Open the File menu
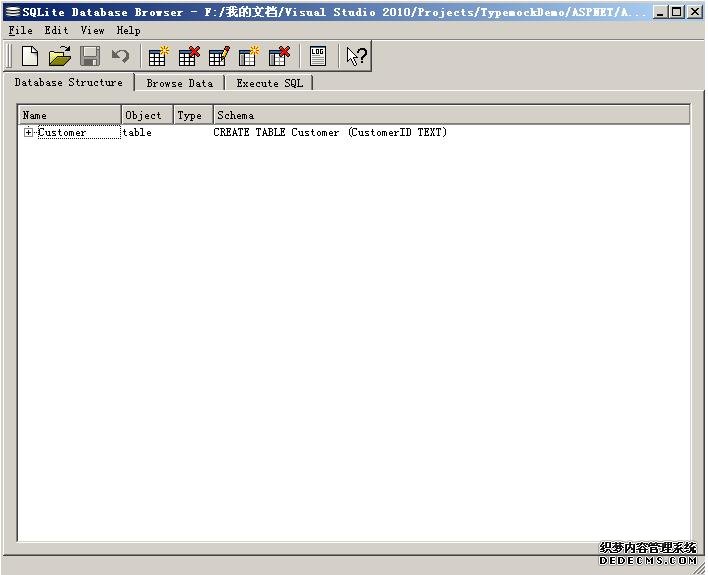Image resolution: width=708 pixels, height=575 pixels. click(20, 31)
